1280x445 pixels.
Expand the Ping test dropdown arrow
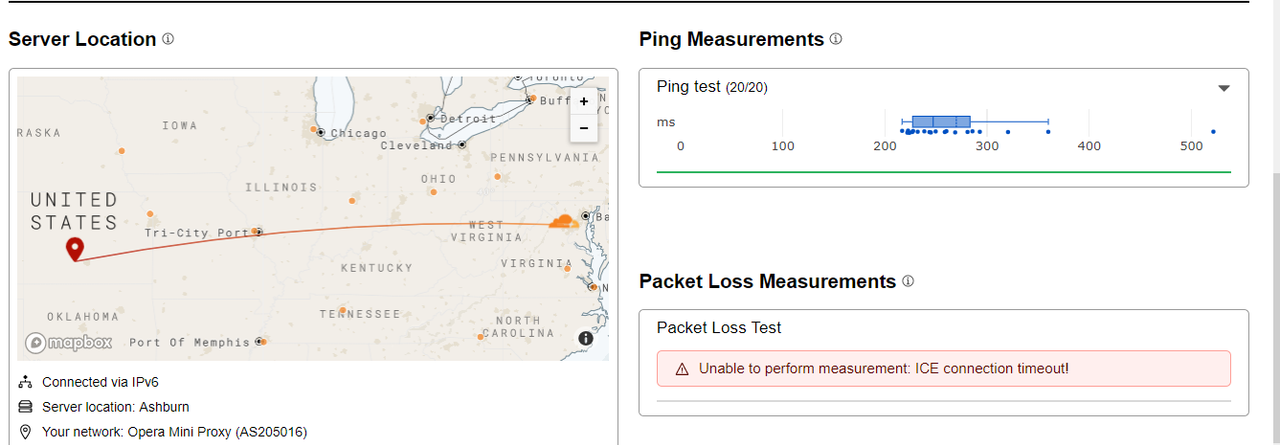click(x=1223, y=88)
